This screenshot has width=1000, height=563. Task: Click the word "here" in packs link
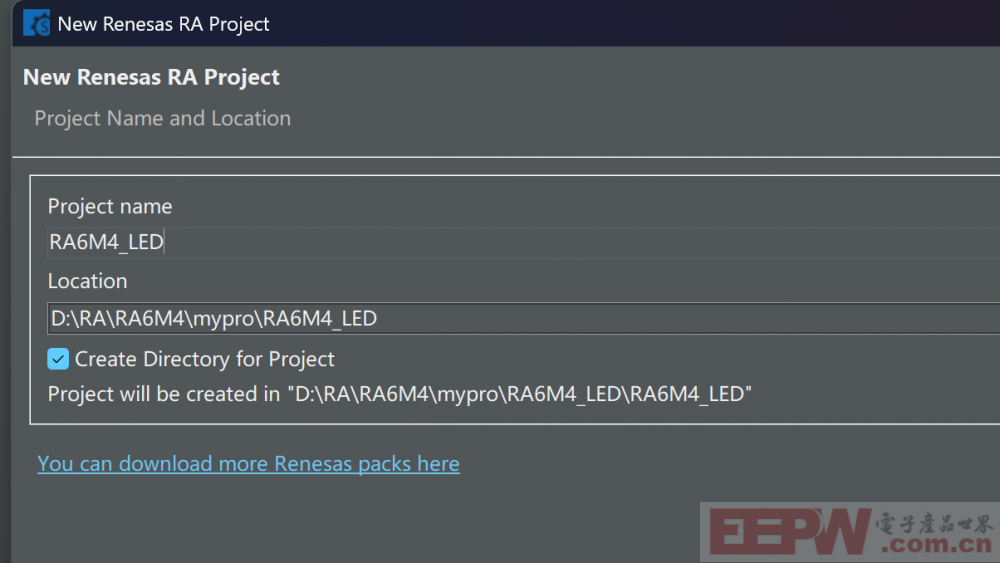(x=438, y=464)
